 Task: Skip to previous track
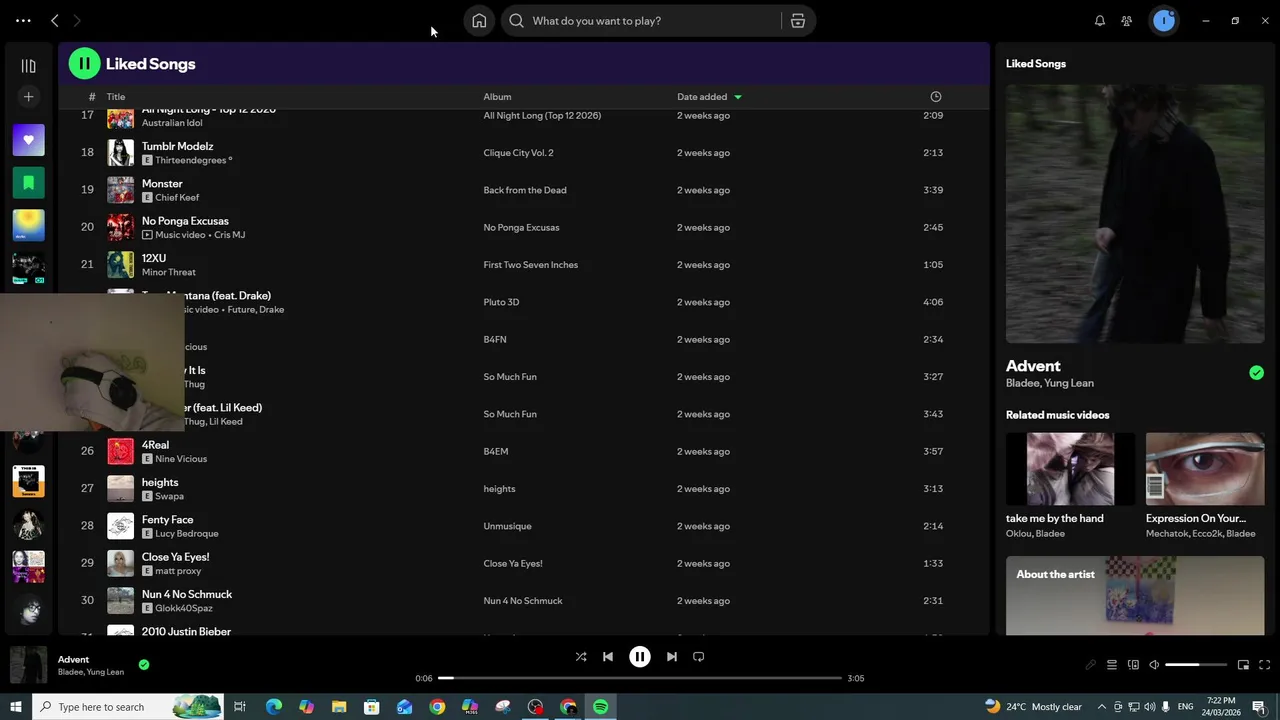click(x=608, y=657)
